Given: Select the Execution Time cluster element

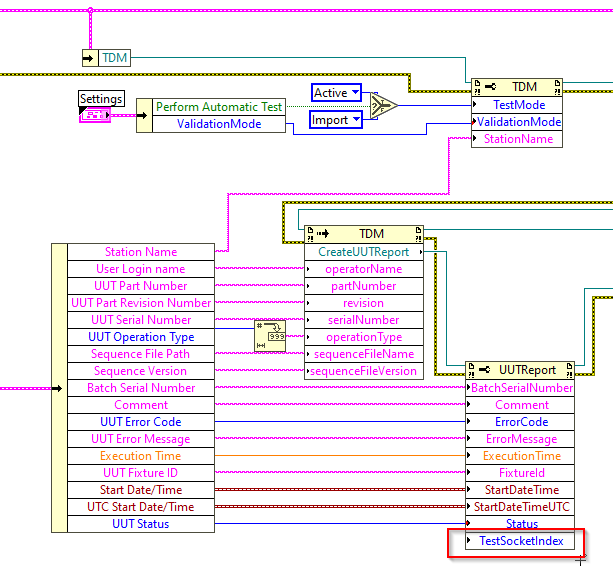Looking at the screenshot, I should (x=141, y=456).
